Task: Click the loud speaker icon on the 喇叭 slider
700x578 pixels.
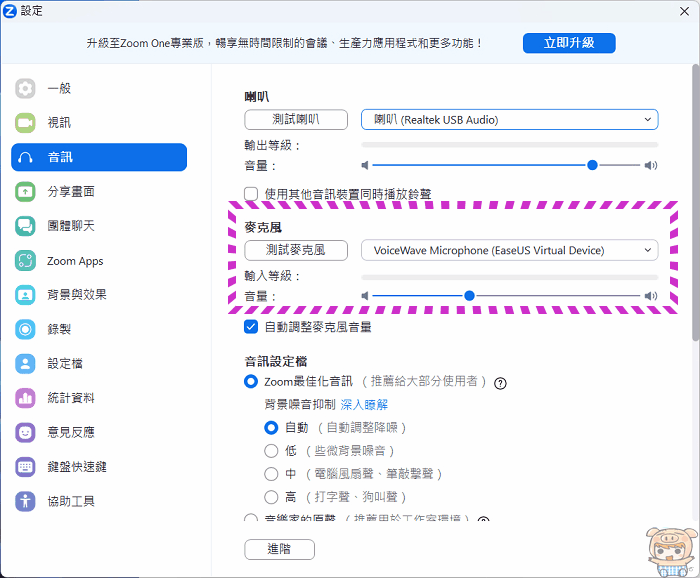Action: pos(651,166)
